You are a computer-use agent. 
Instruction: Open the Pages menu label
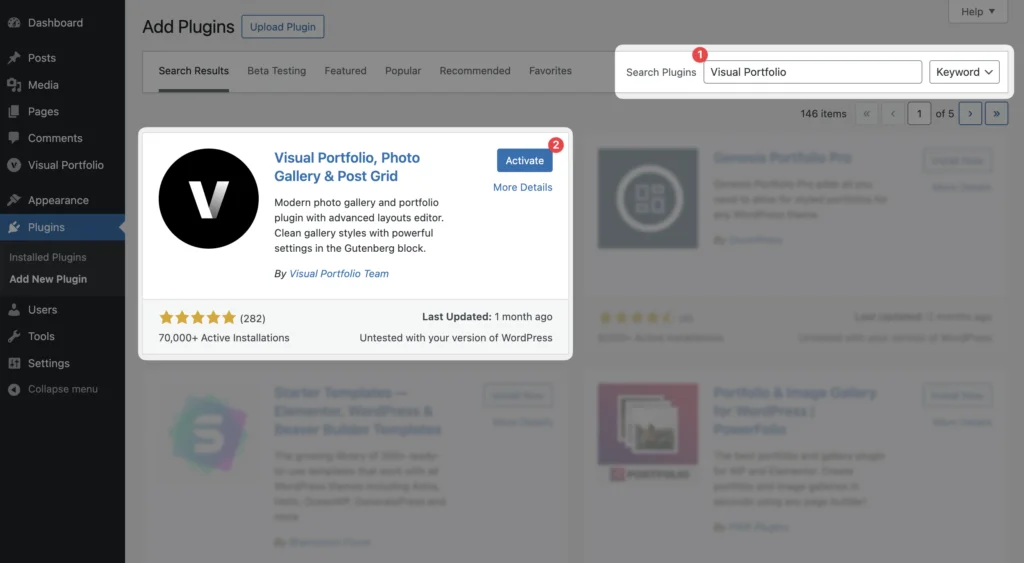pos(43,112)
